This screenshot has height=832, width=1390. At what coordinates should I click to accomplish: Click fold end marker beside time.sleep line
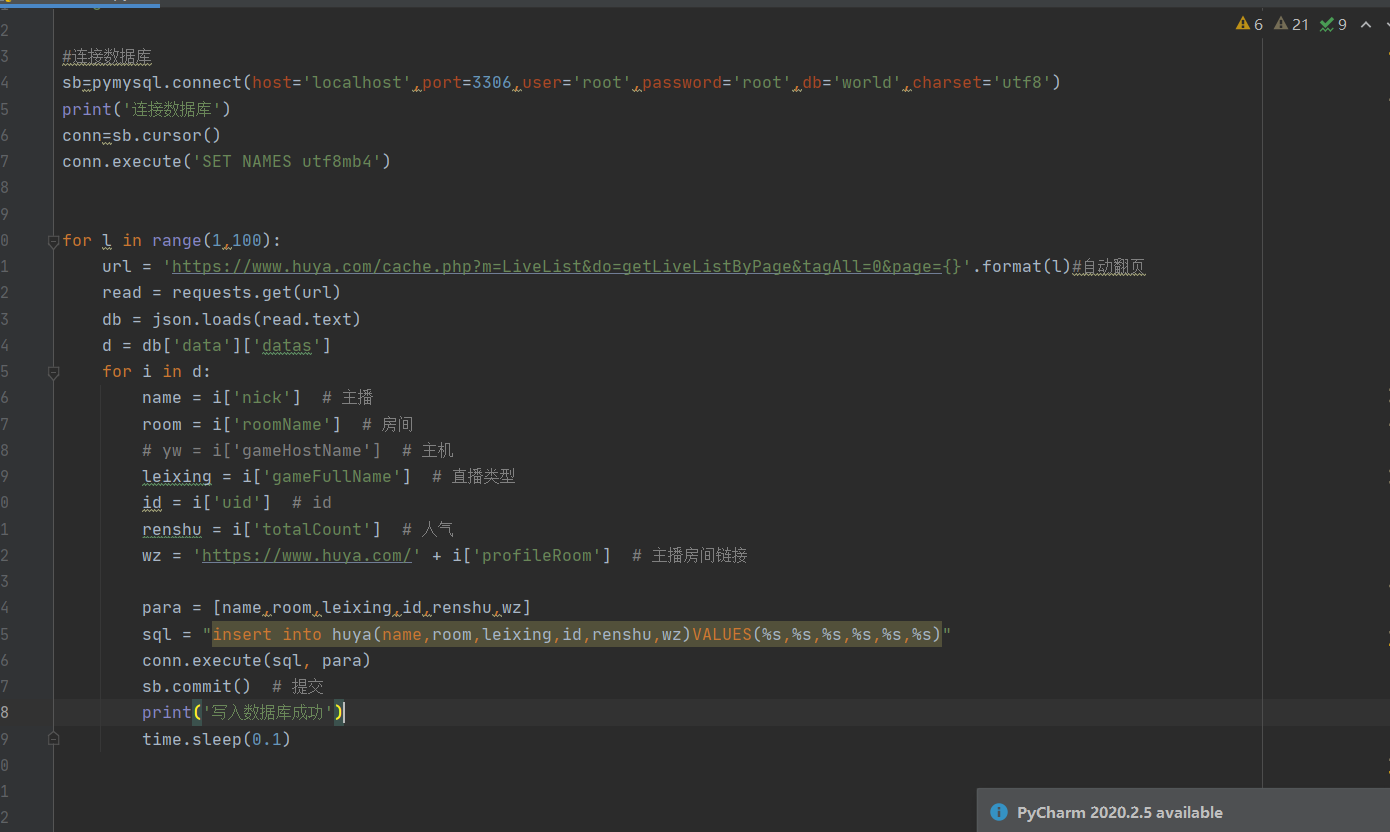53,739
